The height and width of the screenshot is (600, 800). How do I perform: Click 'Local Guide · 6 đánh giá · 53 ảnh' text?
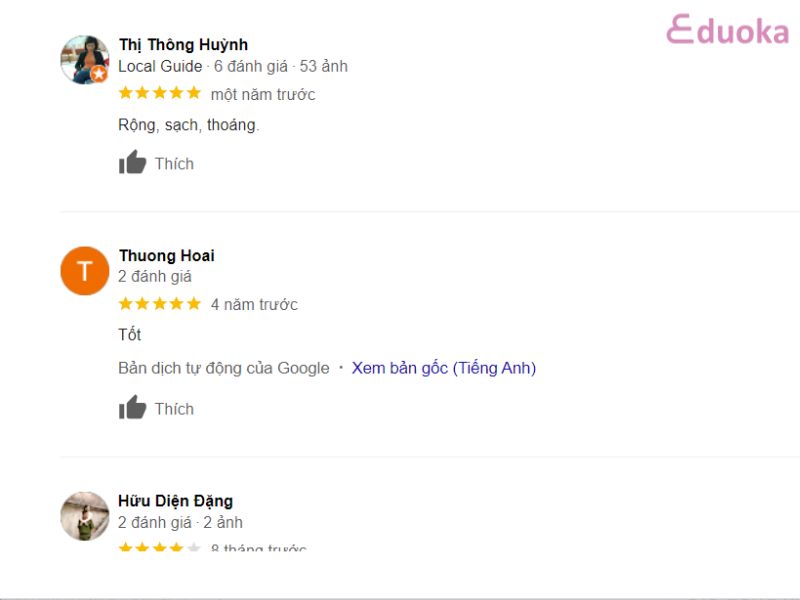(233, 67)
